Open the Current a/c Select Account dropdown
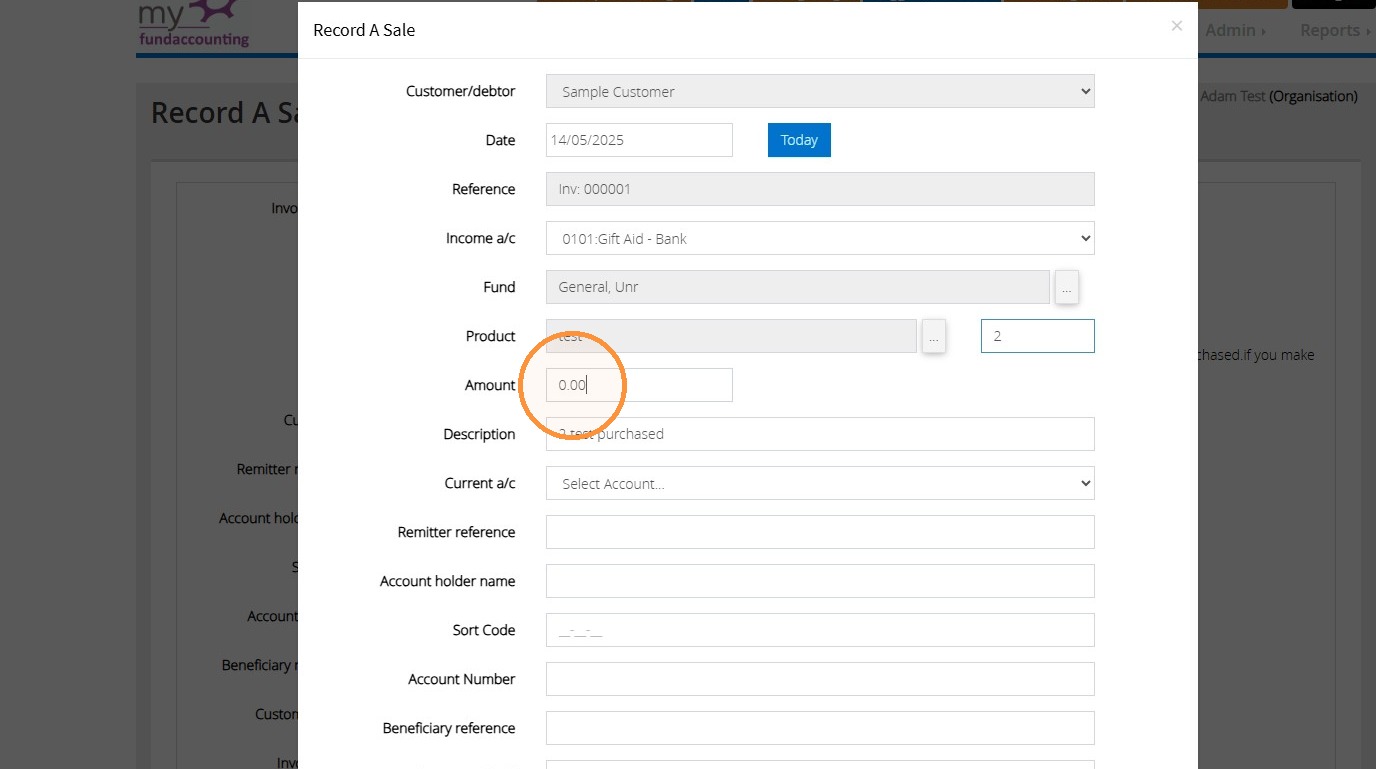The height and width of the screenshot is (769, 1376). (820, 483)
